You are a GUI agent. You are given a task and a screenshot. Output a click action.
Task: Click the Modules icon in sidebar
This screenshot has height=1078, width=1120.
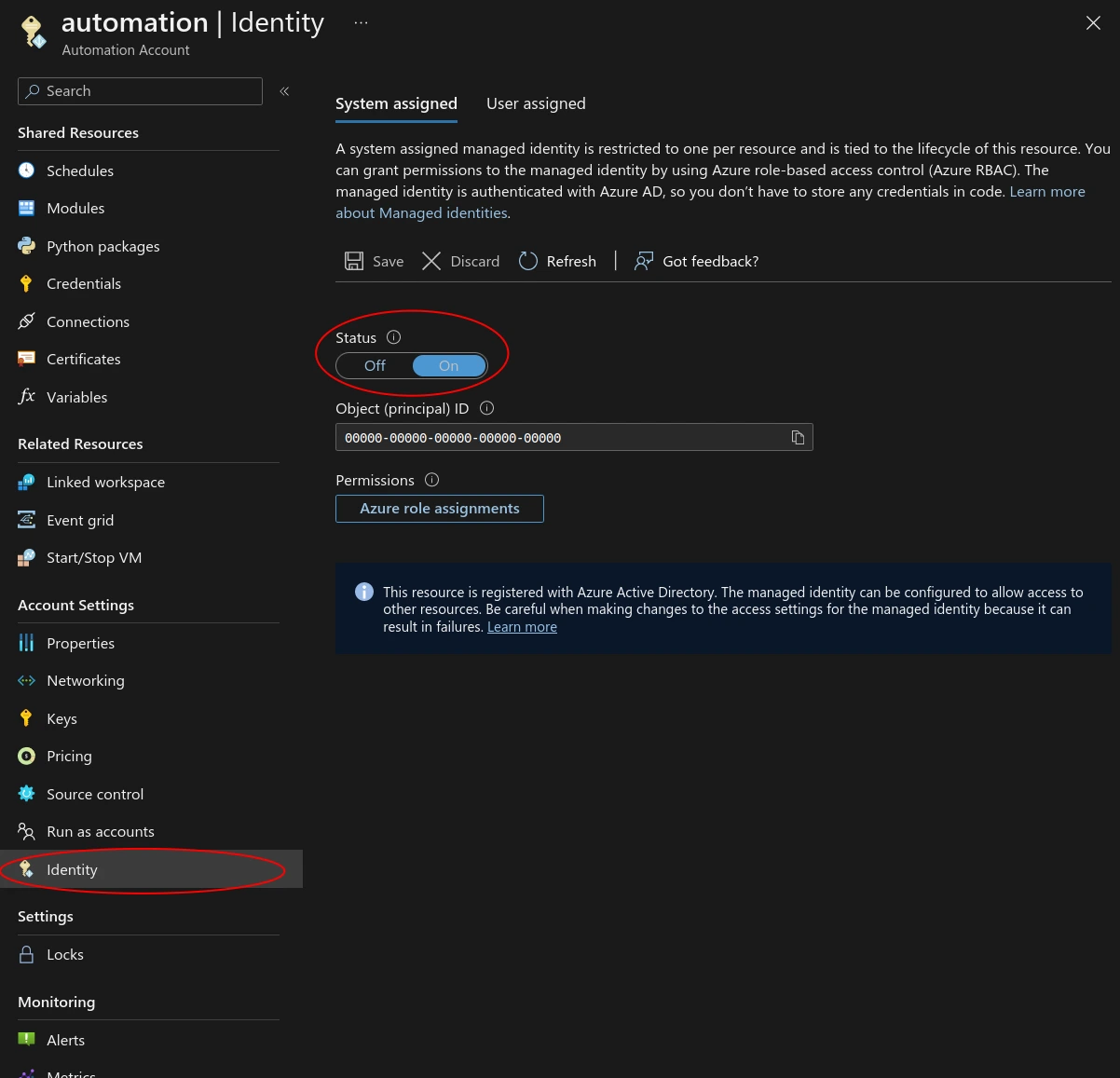point(26,208)
